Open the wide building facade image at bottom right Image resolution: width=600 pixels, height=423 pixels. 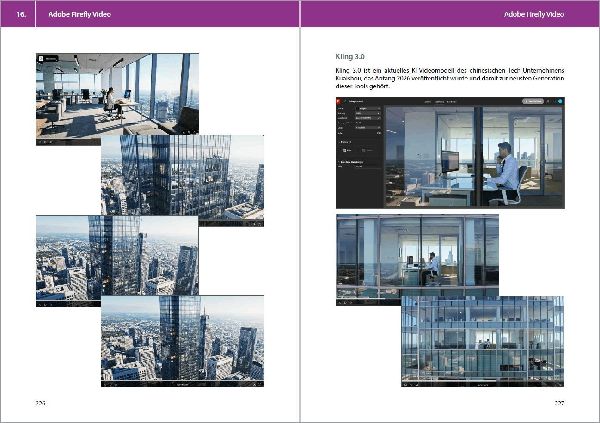[x=482, y=341]
